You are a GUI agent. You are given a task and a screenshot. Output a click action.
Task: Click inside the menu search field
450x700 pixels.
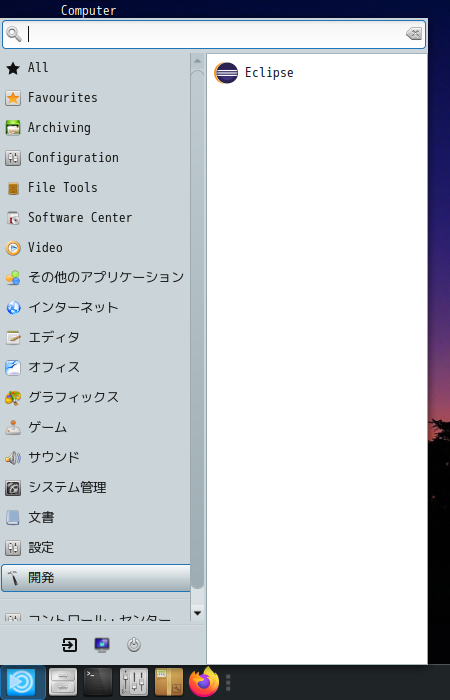coord(214,34)
